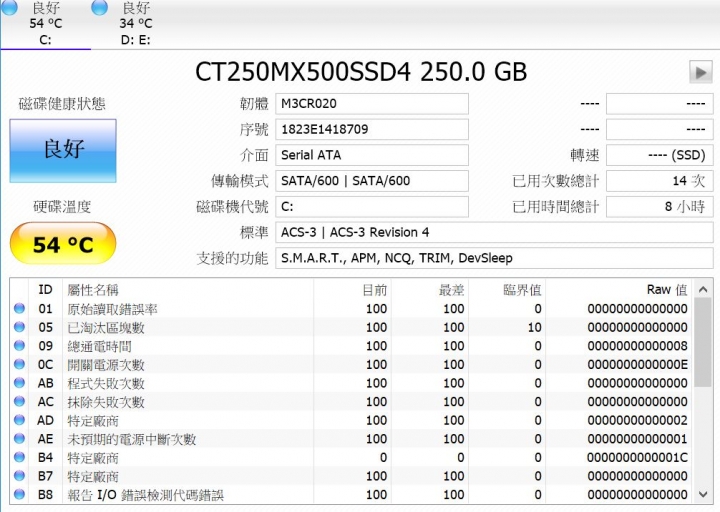Click the yellow 54 °C temperature indicator

click(63, 243)
